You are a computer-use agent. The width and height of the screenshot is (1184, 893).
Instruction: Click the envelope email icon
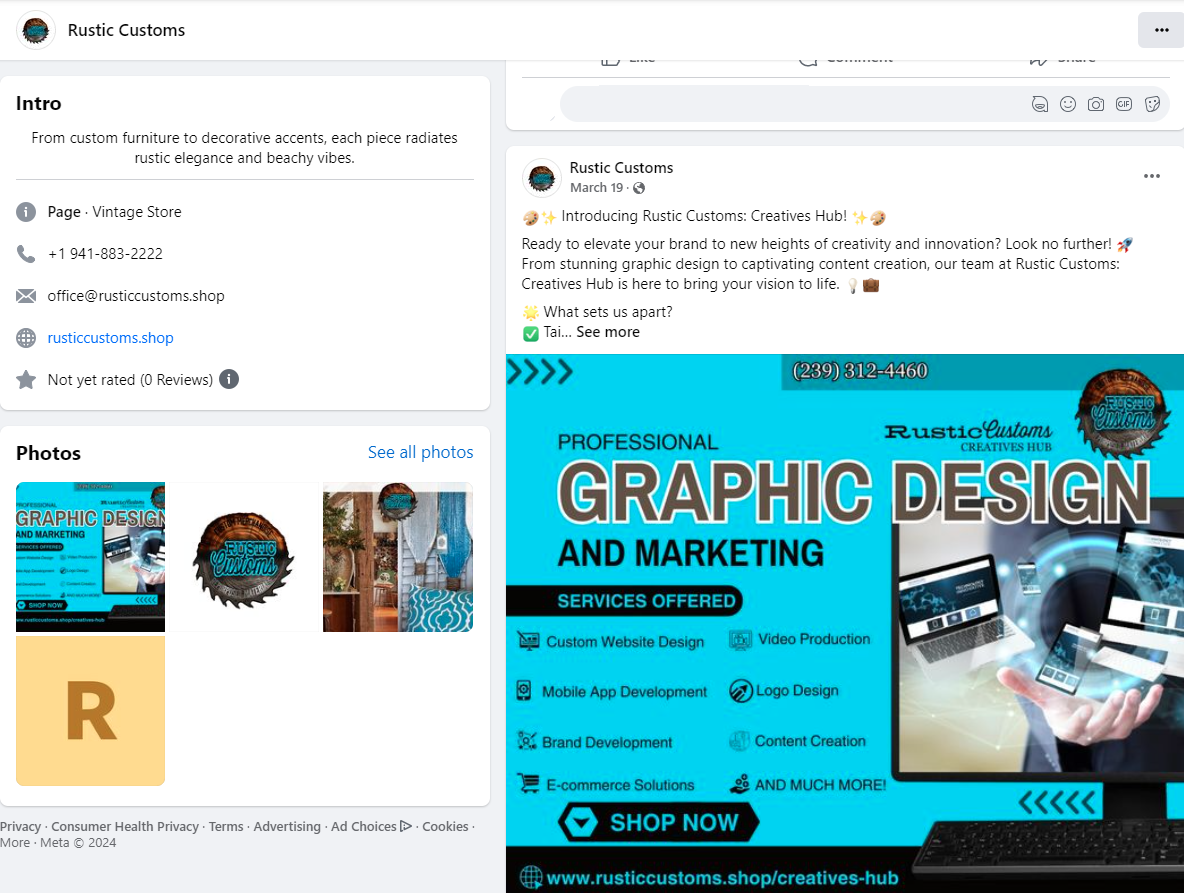(26, 296)
